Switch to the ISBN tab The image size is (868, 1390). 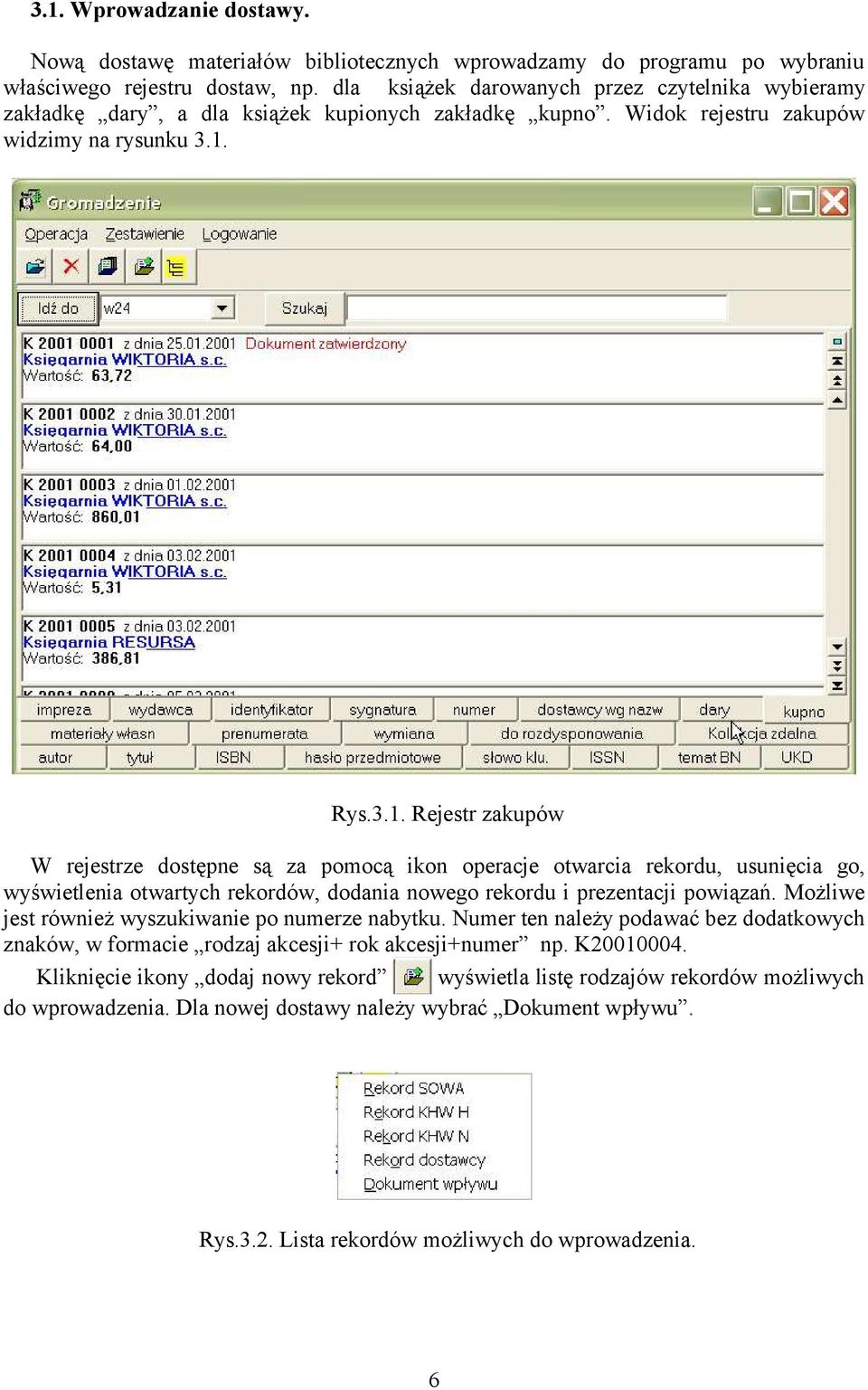point(233,757)
